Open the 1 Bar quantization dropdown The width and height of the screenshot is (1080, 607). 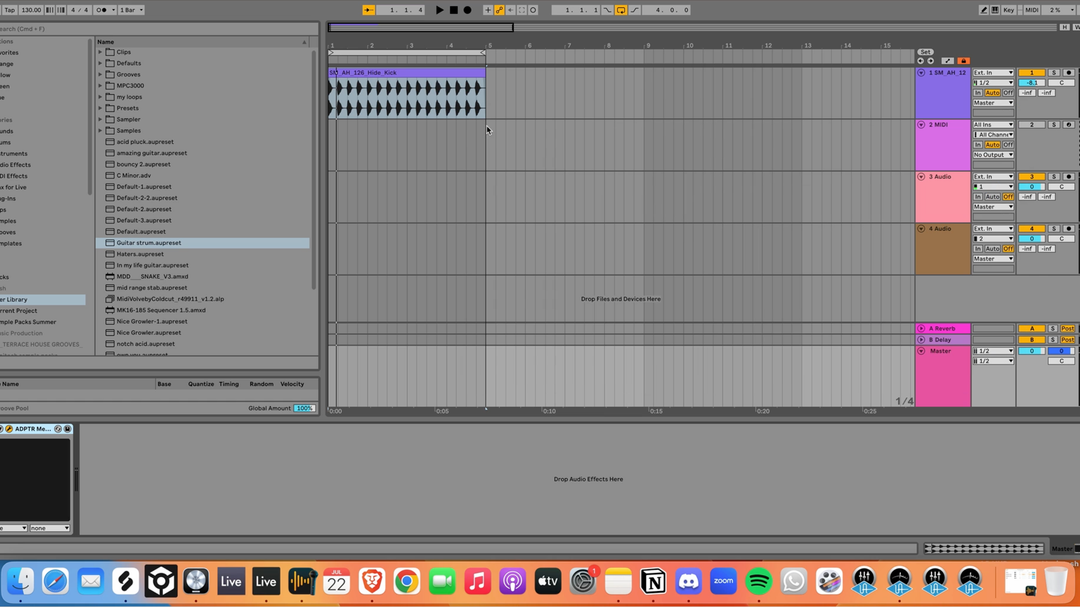131,10
